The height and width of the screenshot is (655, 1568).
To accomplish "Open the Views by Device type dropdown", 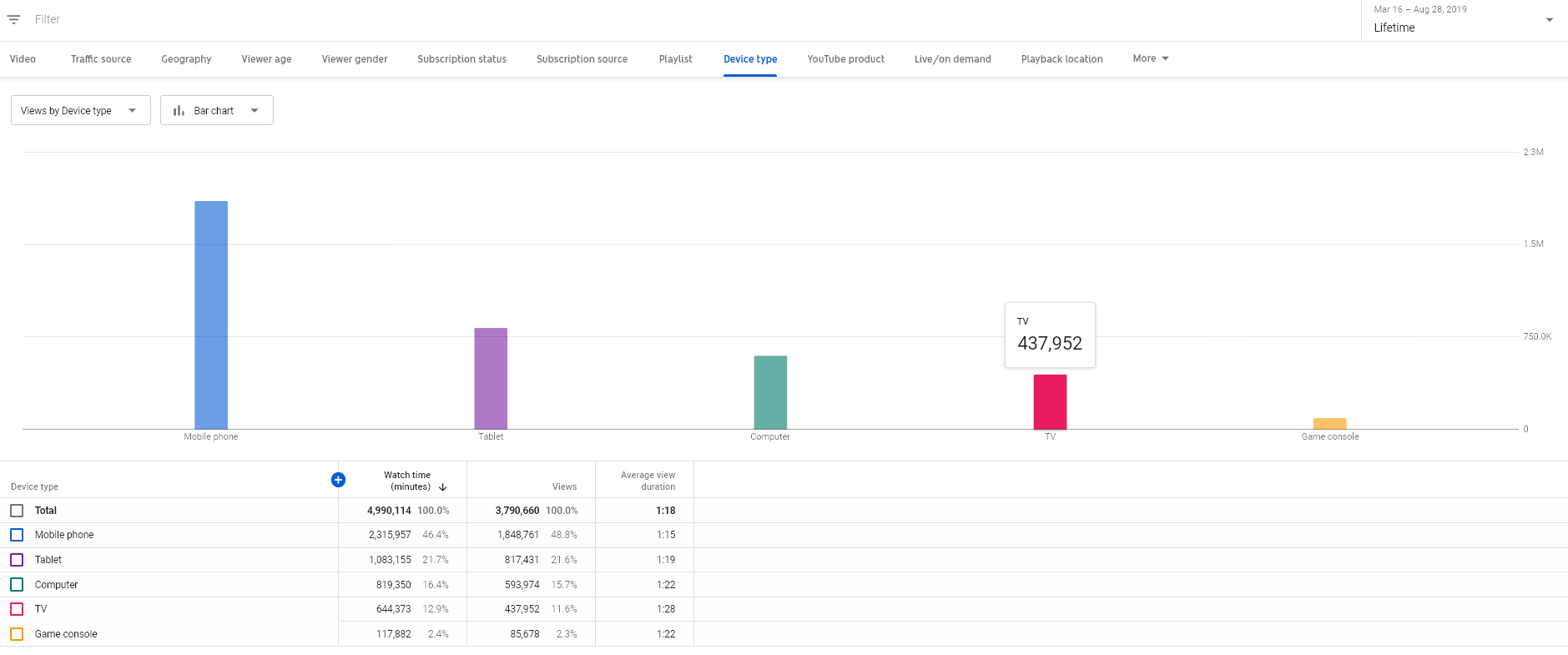I will (81, 110).
